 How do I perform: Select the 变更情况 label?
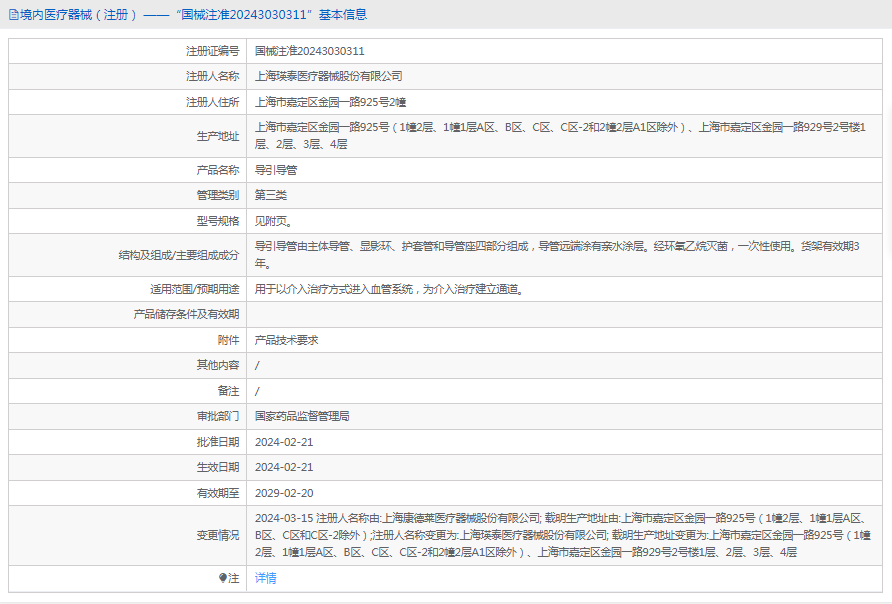point(218,535)
